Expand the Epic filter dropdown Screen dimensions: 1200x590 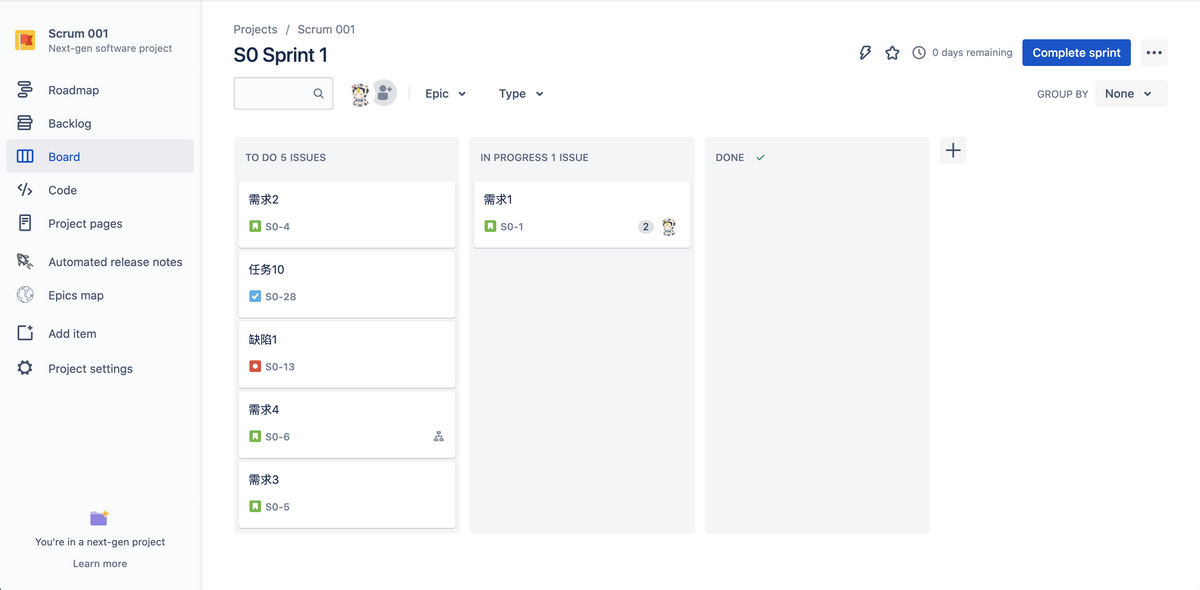445,94
